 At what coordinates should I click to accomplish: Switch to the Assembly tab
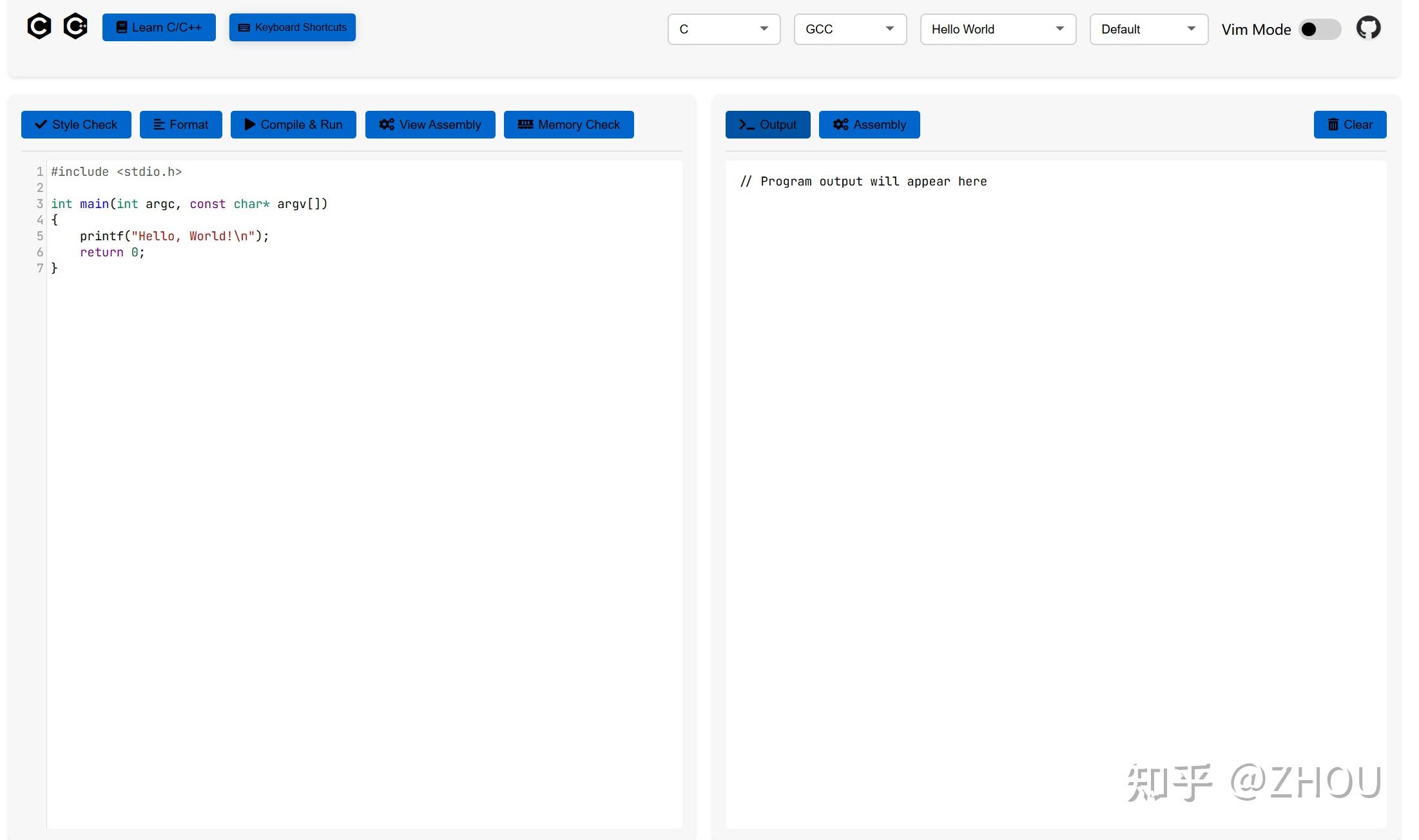click(869, 125)
